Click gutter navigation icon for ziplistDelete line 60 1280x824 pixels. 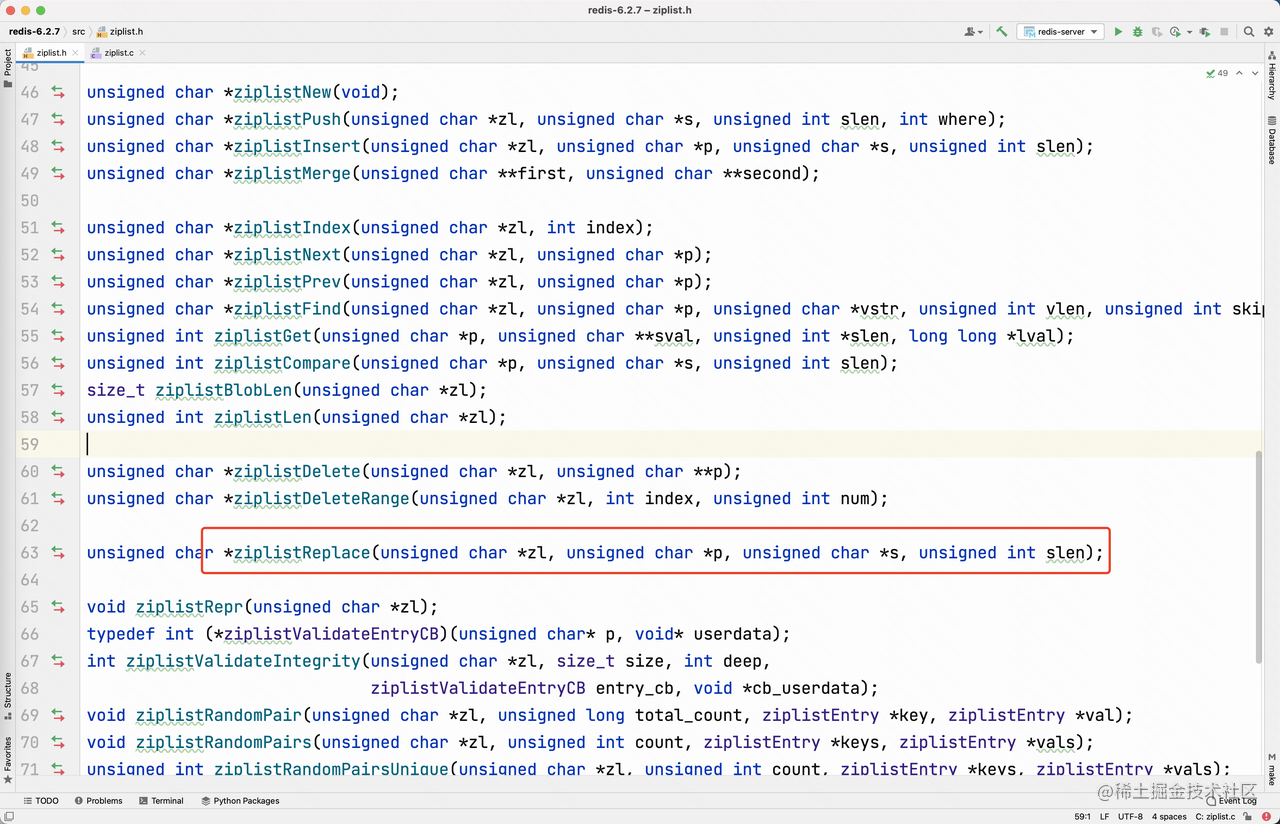[58, 471]
